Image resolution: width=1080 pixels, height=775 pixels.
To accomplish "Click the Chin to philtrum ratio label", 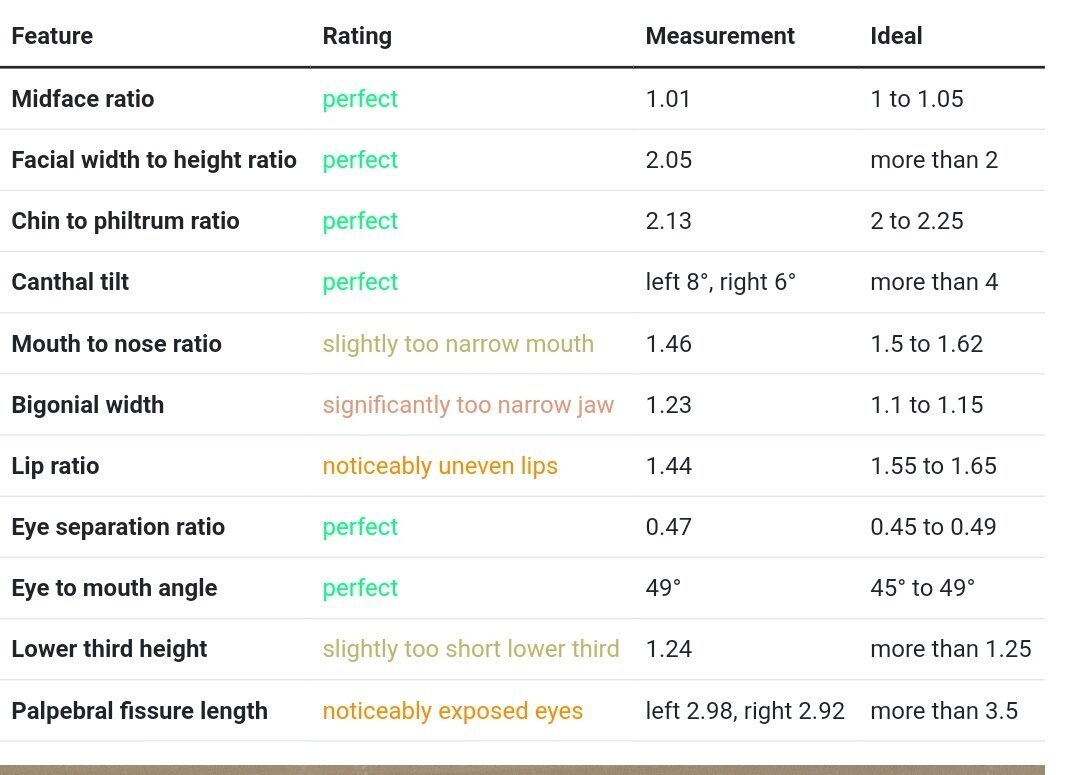I will (x=125, y=221).
